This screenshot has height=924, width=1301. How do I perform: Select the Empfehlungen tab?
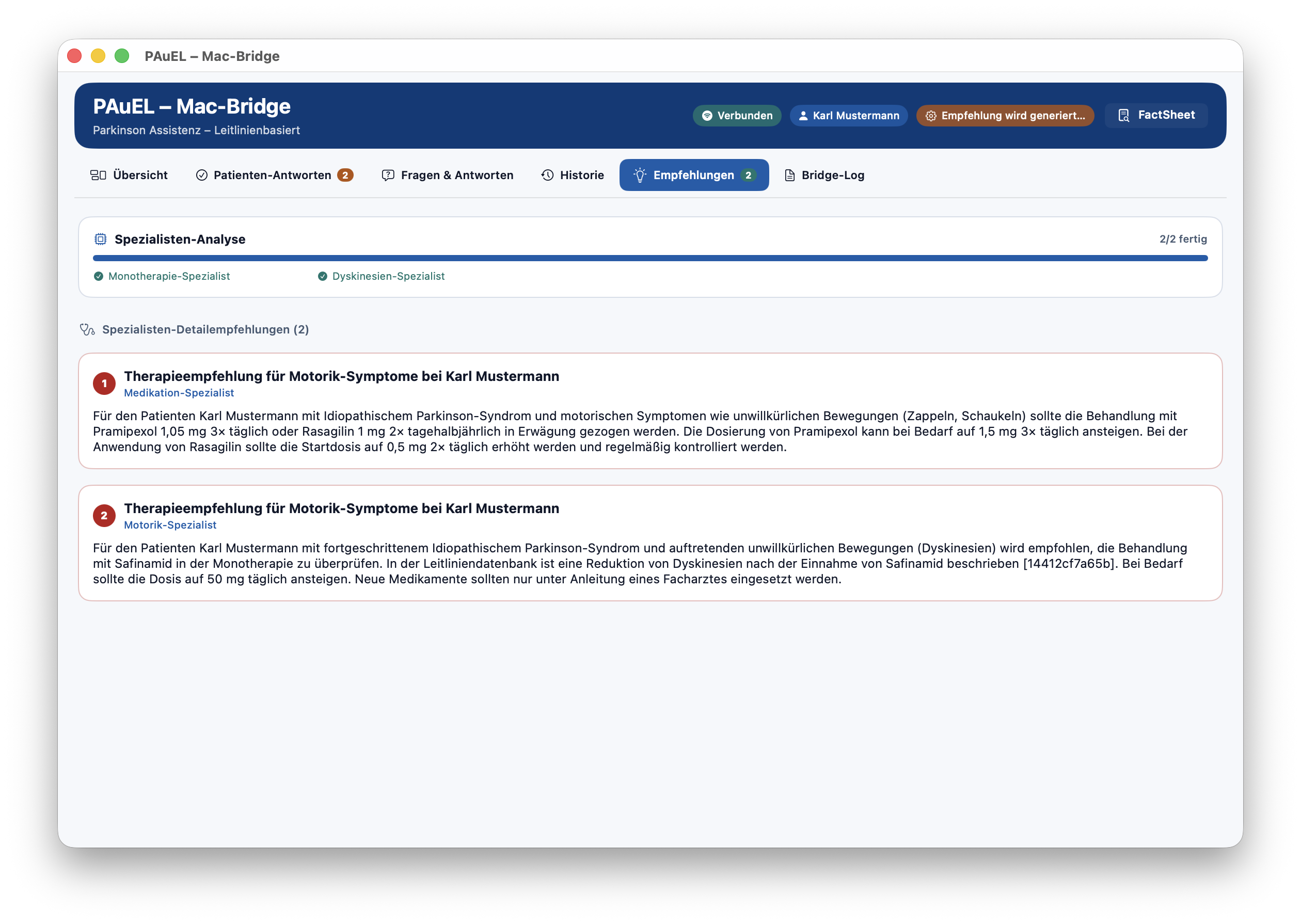tap(694, 175)
